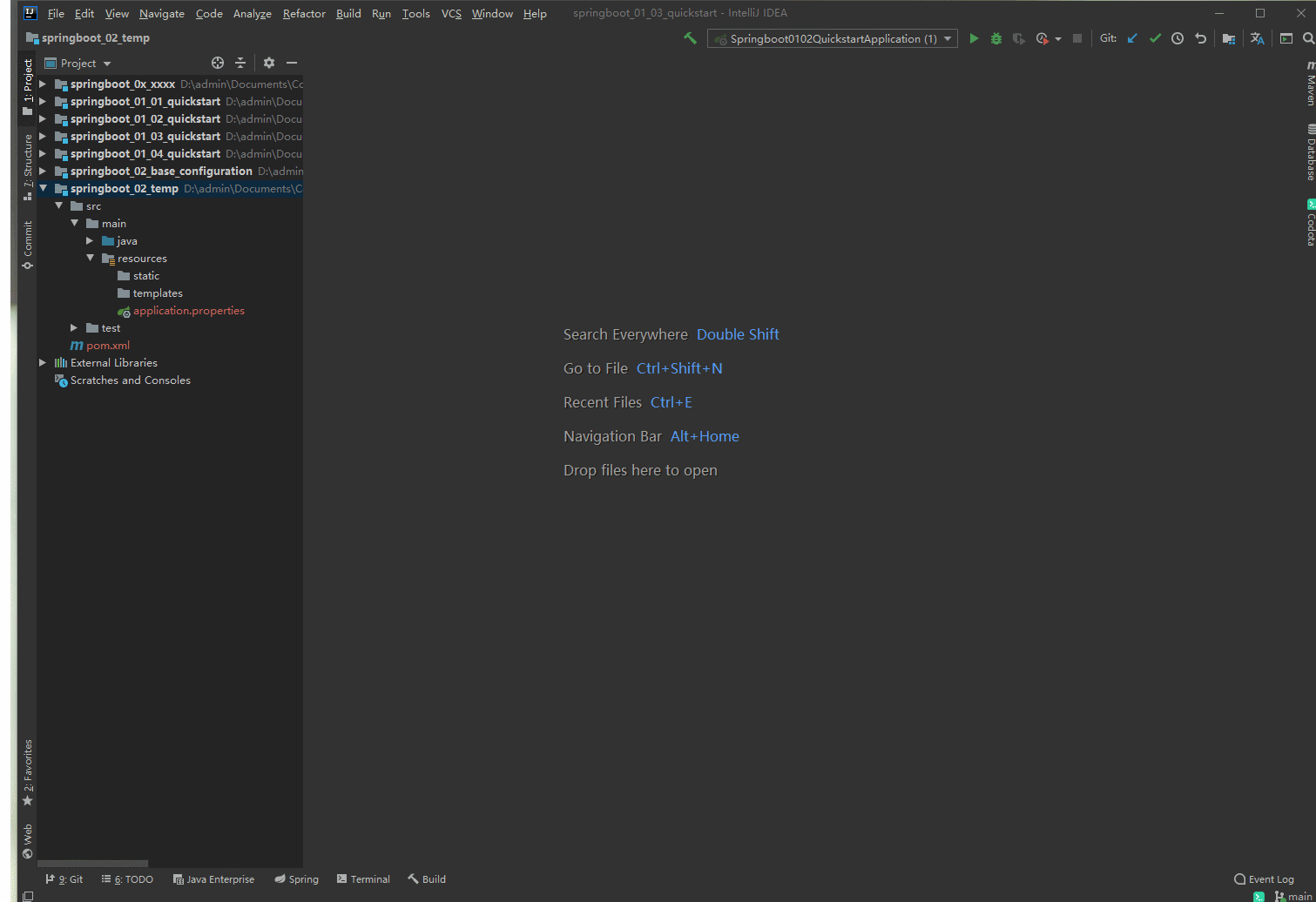Open the Terminal tool window
This screenshot has height=902, width=1316.
[363, 879]
